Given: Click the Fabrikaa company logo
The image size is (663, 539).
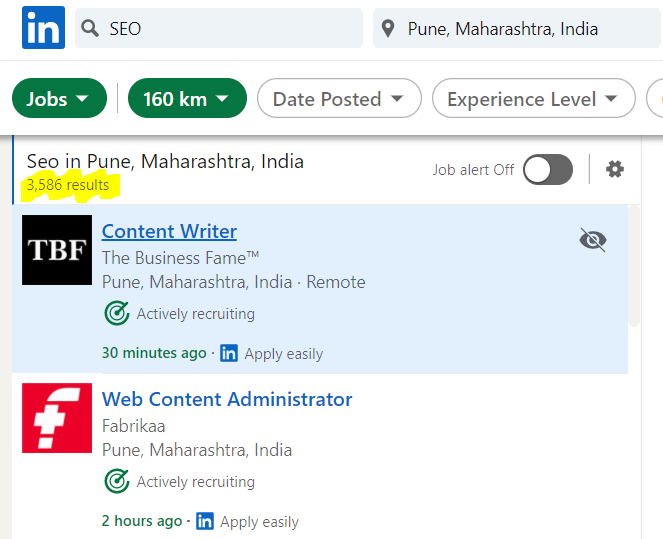Looking at the screenshot, I should tap(57, 418).
